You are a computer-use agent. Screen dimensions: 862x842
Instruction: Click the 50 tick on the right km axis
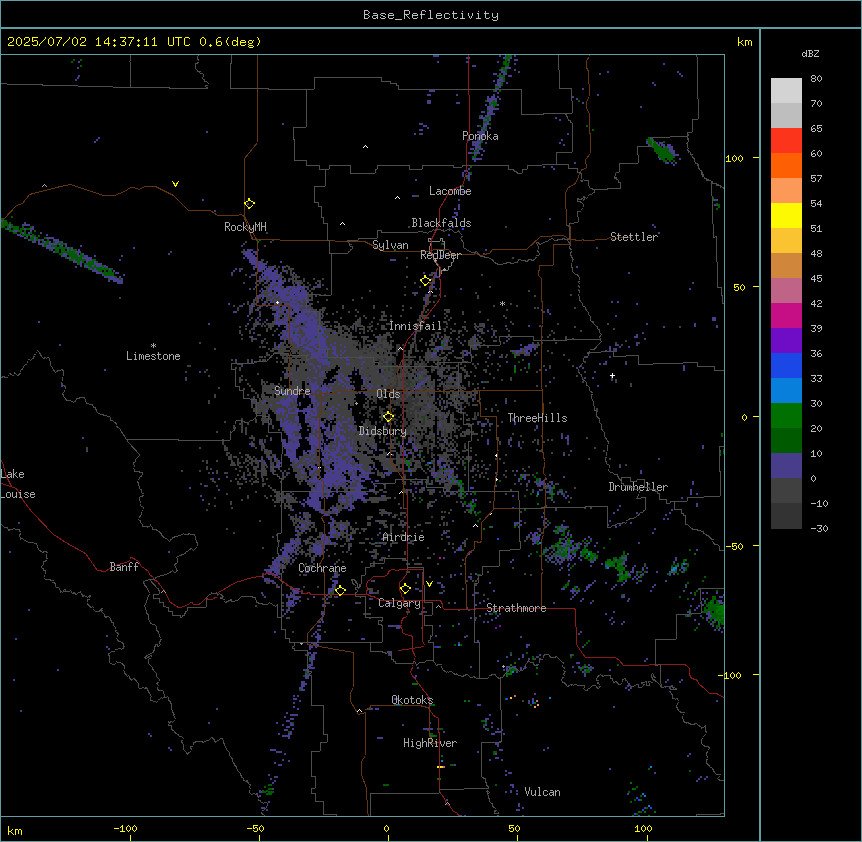tap(739, 287)
